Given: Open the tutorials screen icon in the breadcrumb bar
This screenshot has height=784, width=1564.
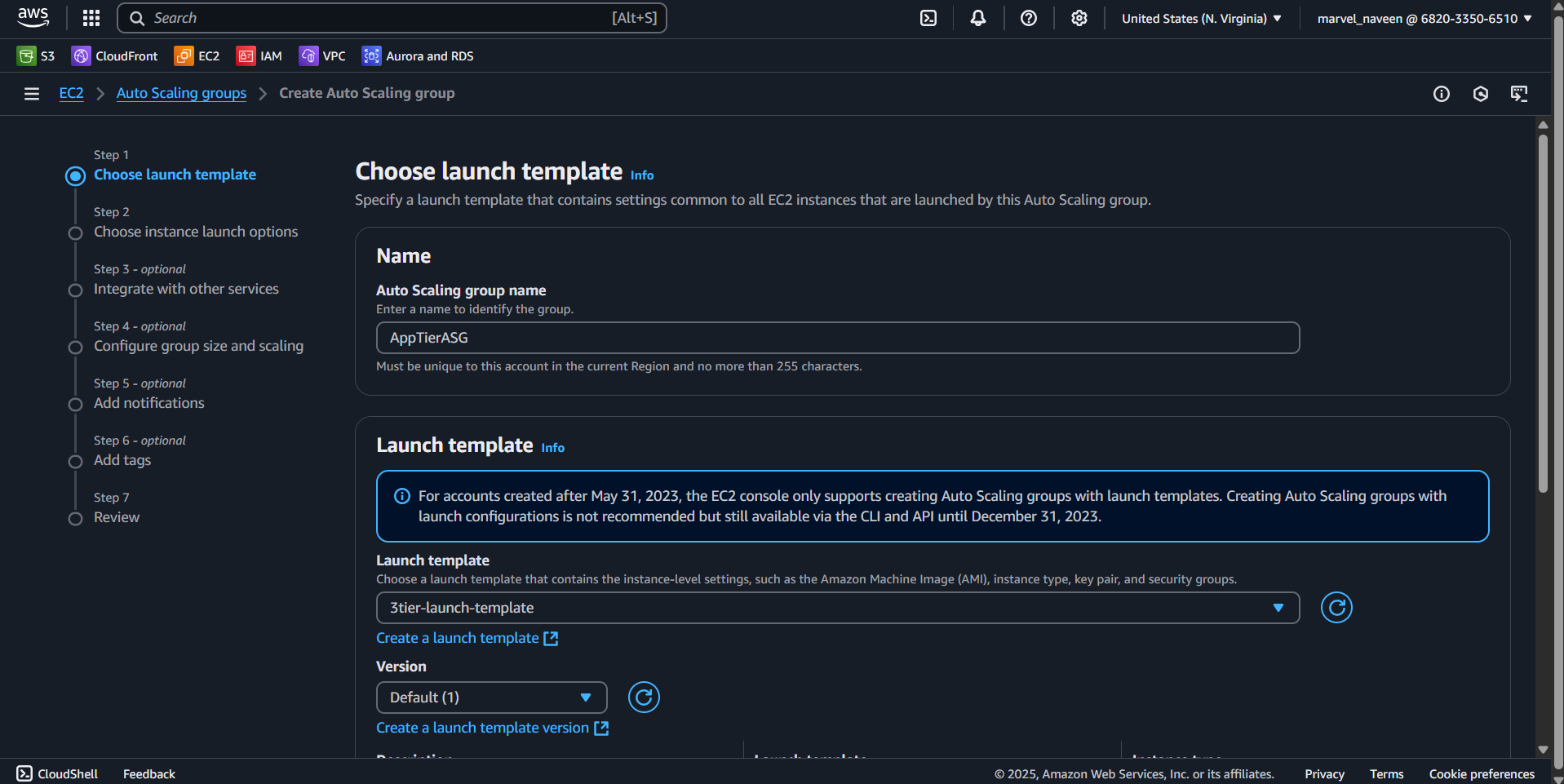Looking at the screenshot, I should click(1519, 94).
